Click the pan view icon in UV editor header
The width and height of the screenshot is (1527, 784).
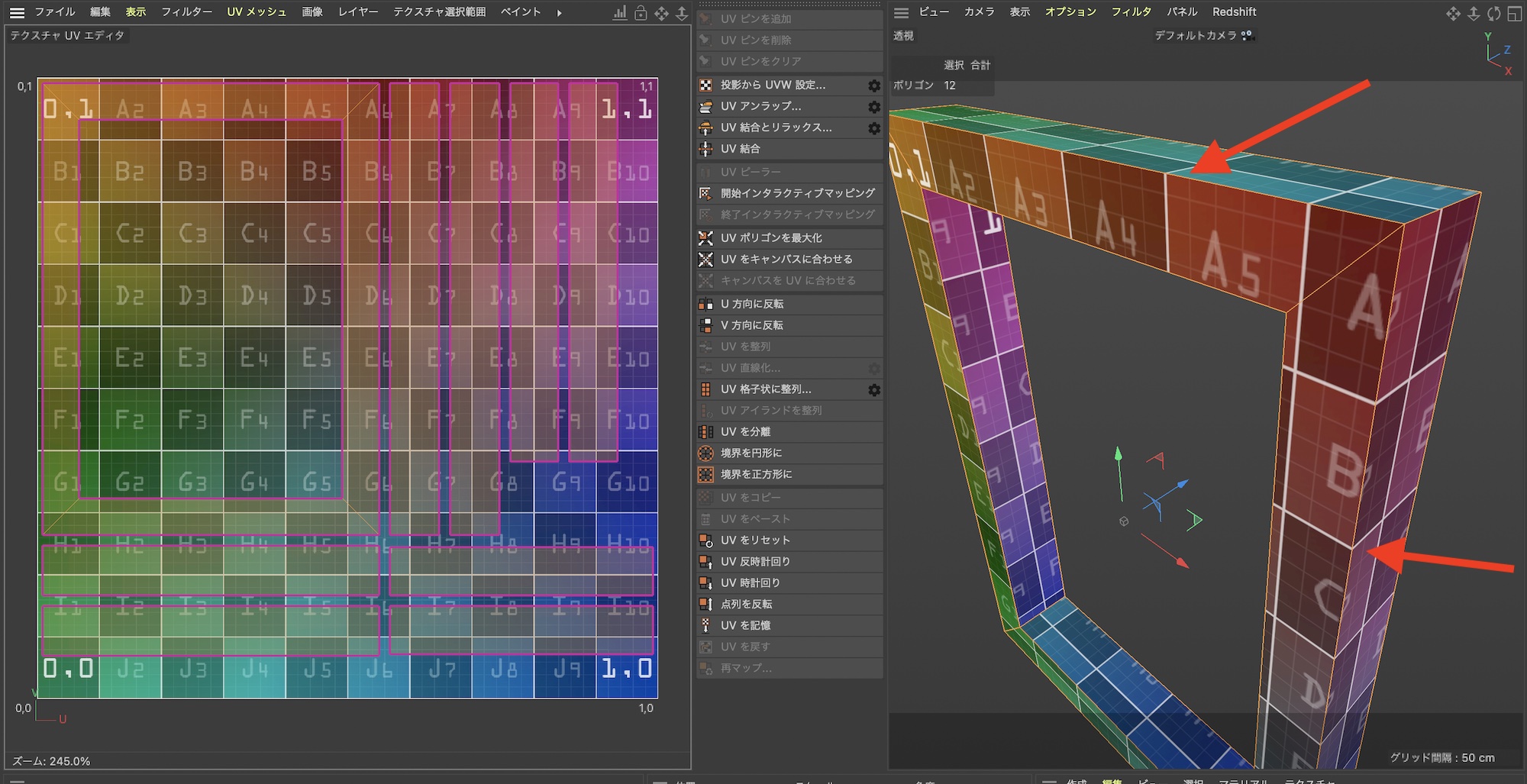point(661,13)
